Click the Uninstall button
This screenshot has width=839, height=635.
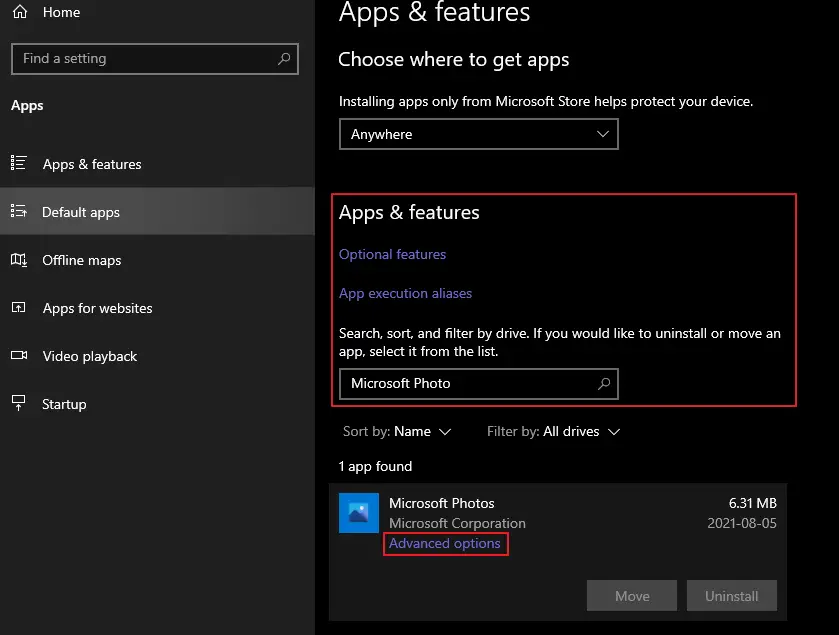[x=731, y=595]
